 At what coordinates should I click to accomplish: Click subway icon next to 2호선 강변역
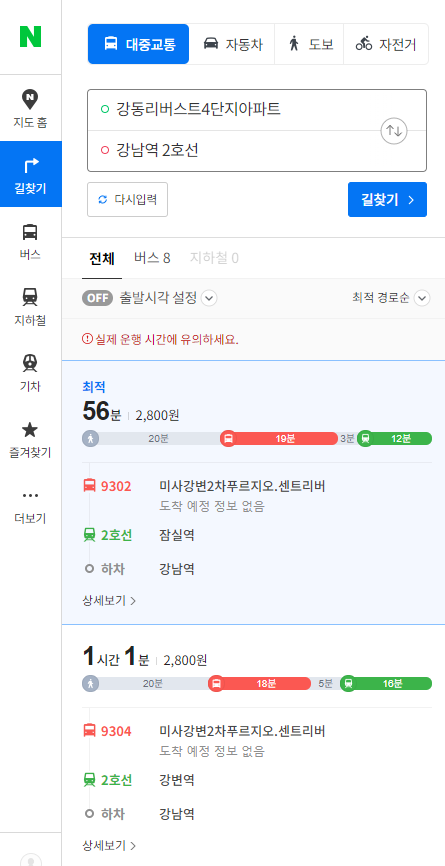(x=89, y=780)
